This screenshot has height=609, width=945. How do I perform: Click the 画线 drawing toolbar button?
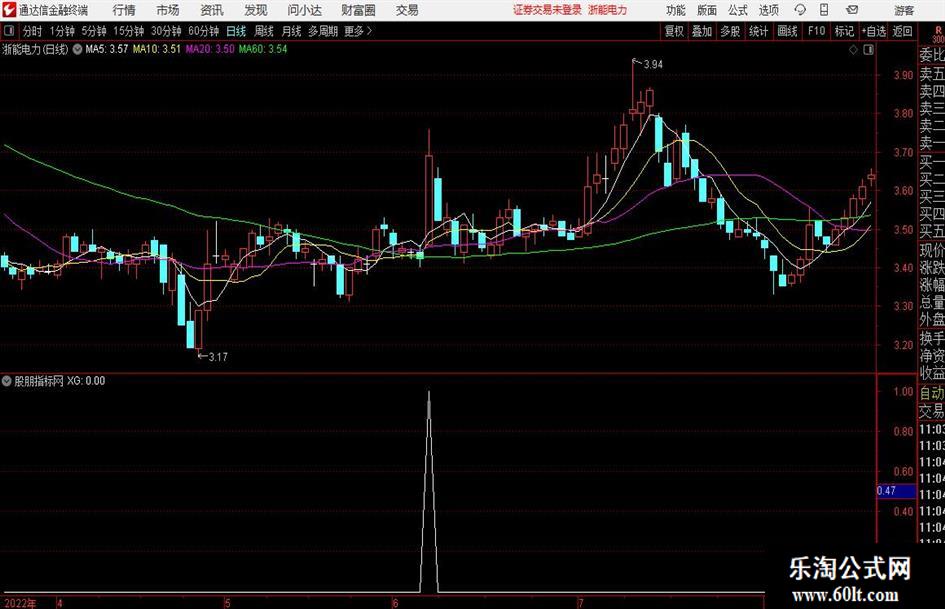(787, 31)
